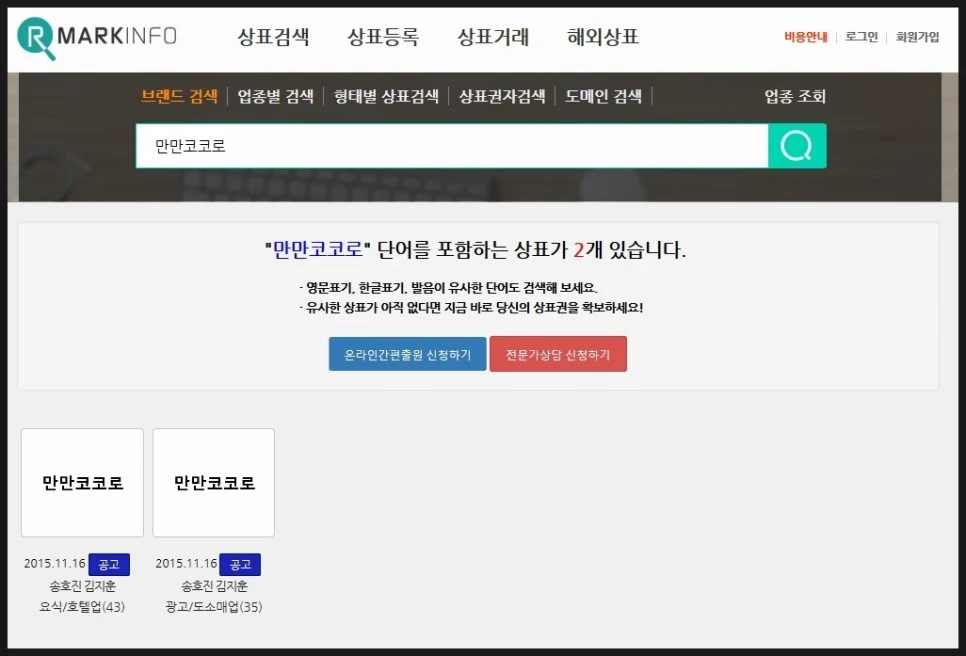966x656 pixels.
Task: Switch to the 업종별 검색 tab
Action: (x=274, y=96)
